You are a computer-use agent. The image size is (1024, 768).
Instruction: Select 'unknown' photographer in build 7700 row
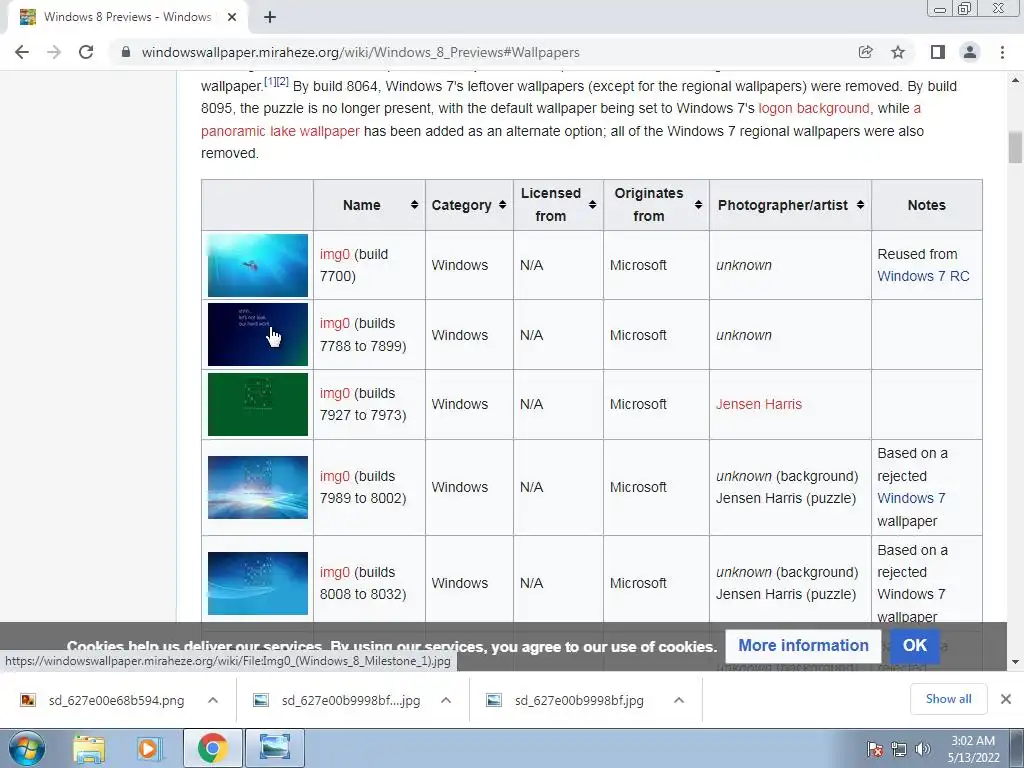[x=744, y=265]
